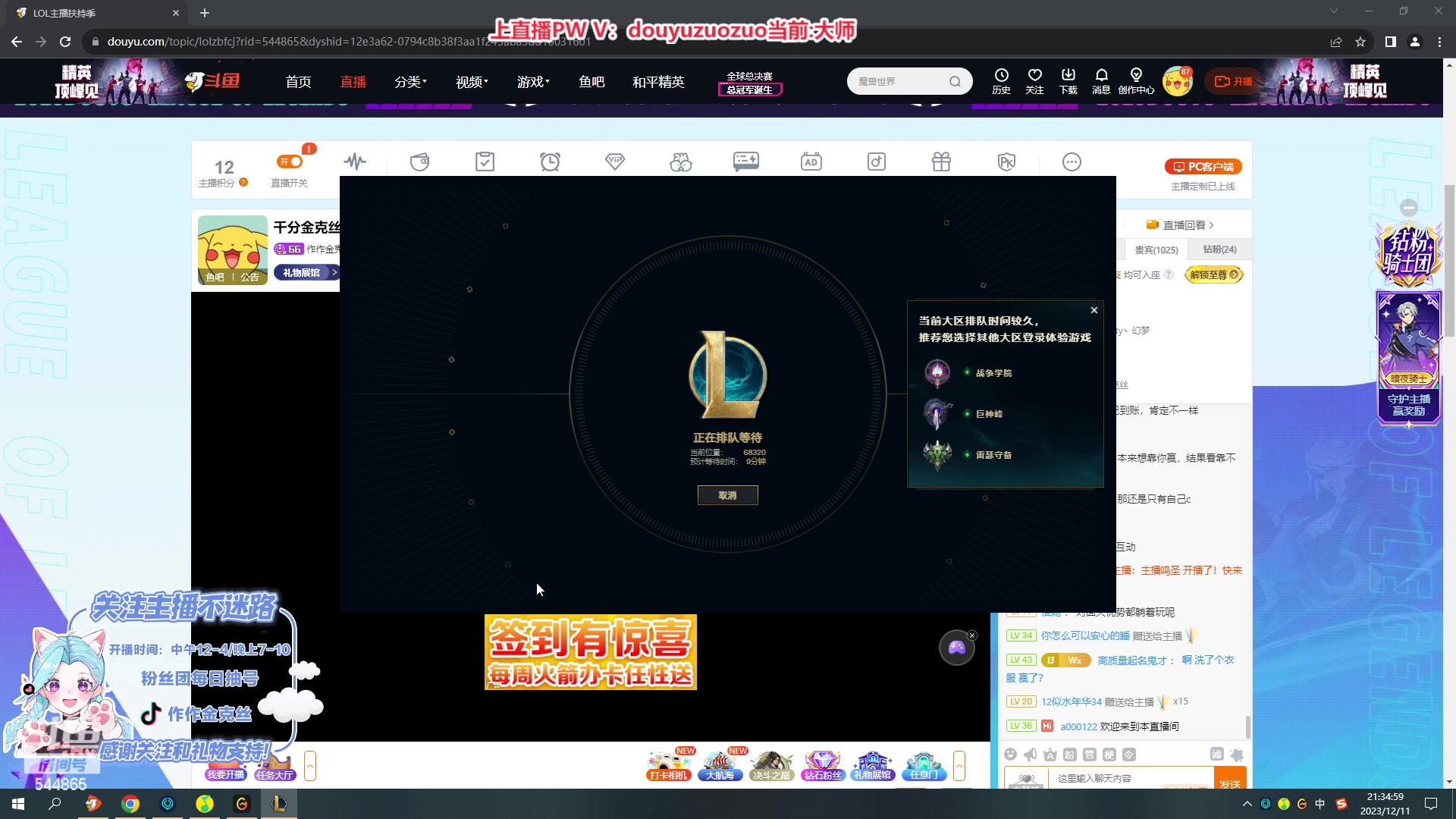The image size is (1456, 819).
Task: Open 首页 in the Douyu navigation
Action: tap(298, 82)
